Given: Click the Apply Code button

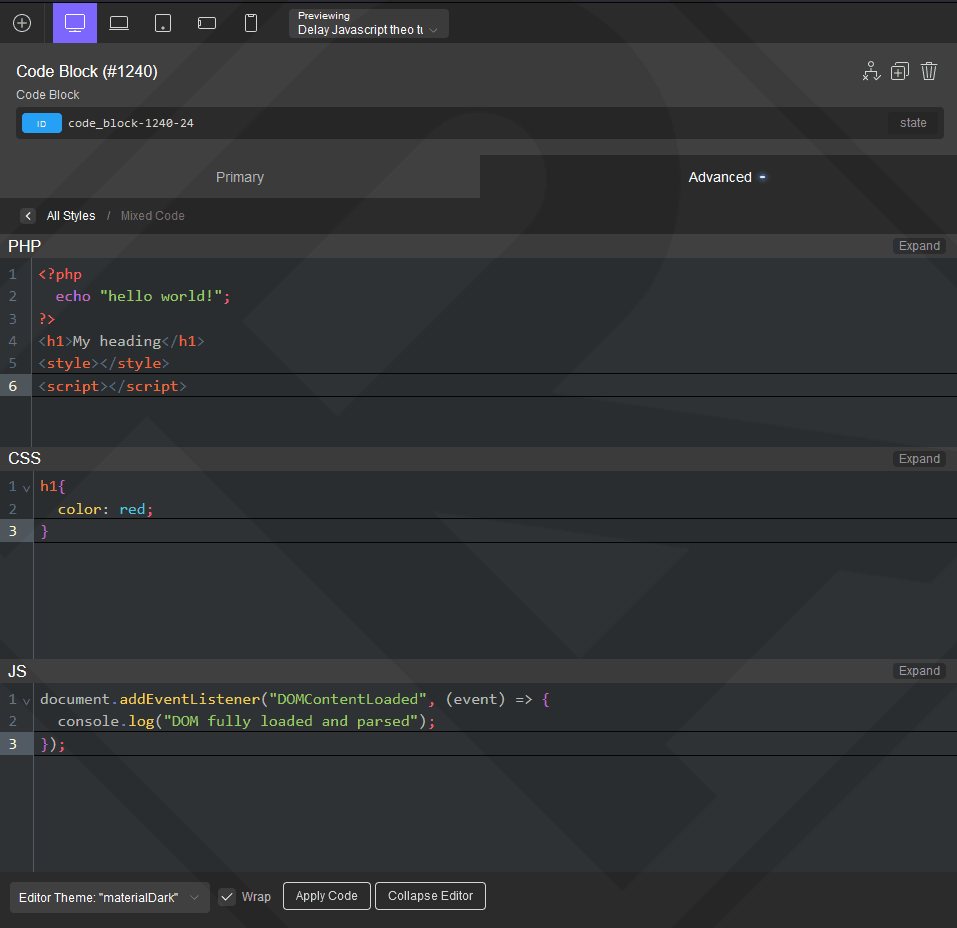Looking at the screenshot, I should 327,896.
